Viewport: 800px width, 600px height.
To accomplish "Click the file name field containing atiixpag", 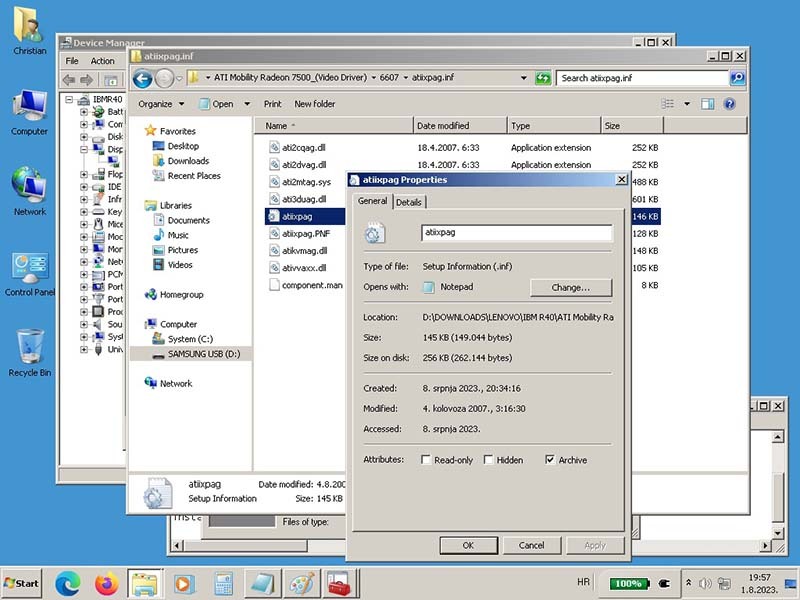I will point(516,233).
